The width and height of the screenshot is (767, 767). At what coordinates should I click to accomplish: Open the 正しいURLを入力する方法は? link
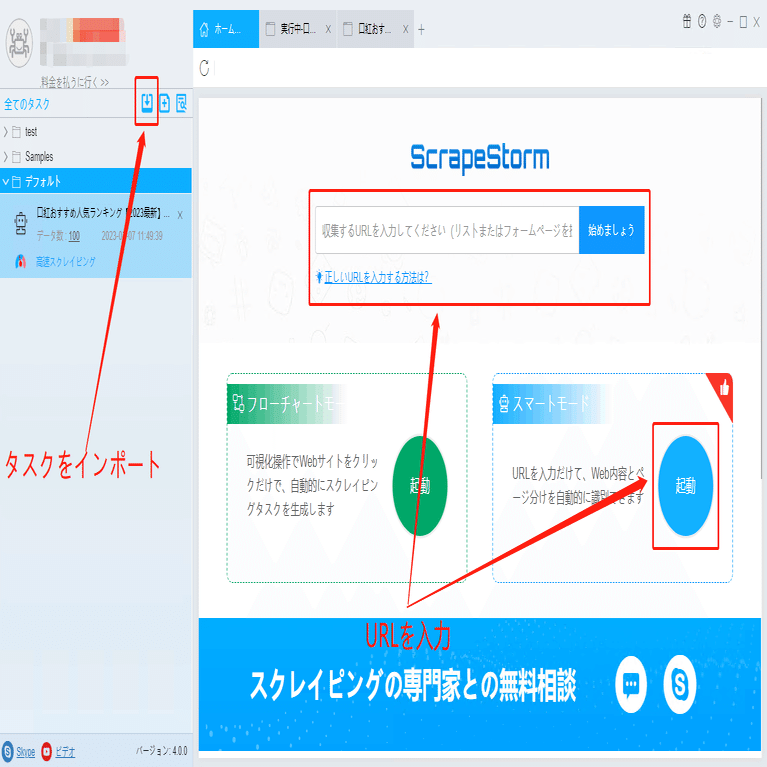[x=377, y=277]
